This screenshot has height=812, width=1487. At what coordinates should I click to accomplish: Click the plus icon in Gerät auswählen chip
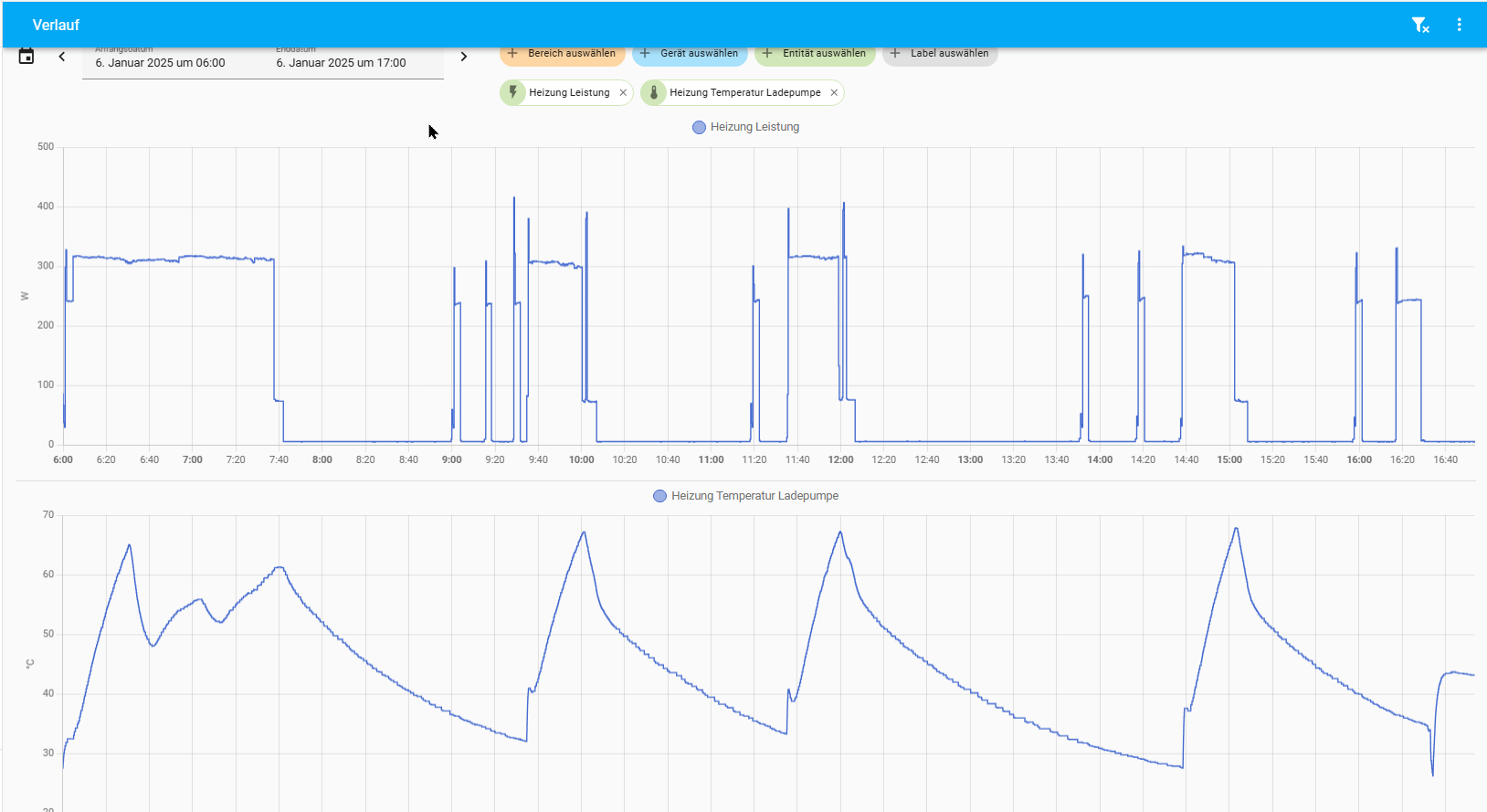click(x=646, y=53)
